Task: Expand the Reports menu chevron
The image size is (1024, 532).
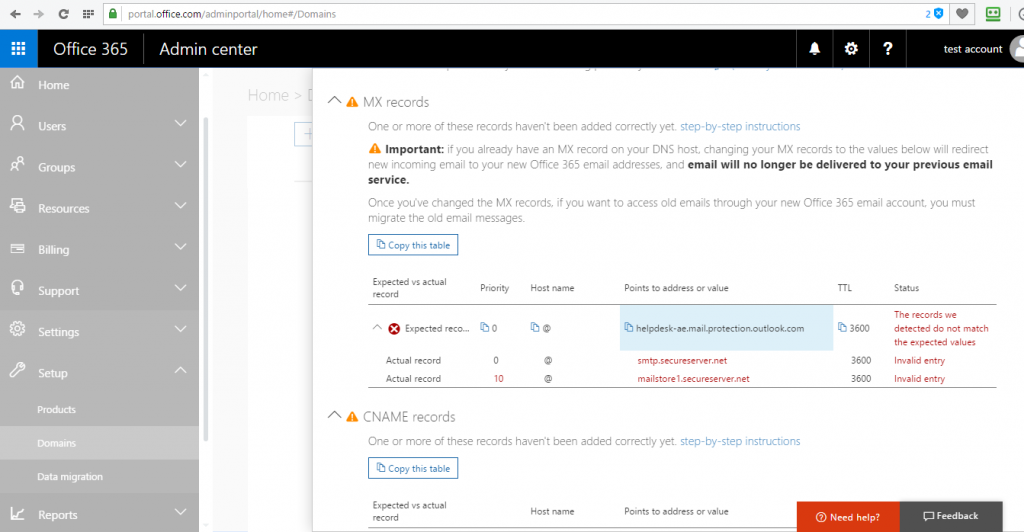Action: click(x=181, y=512)
